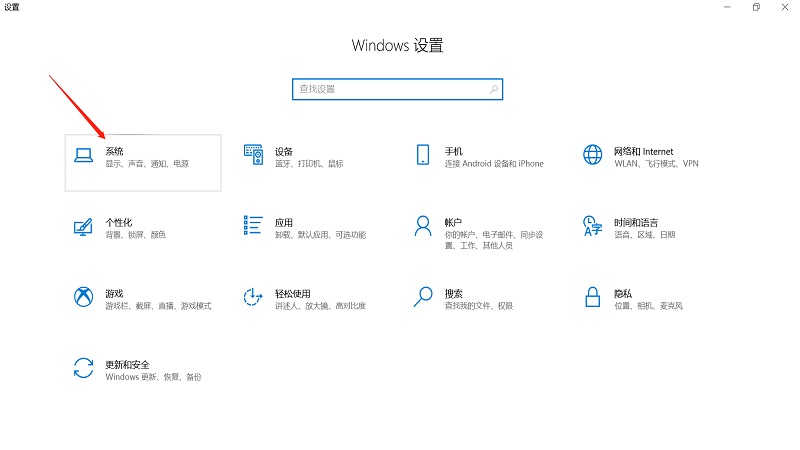
Task: Click the 显示、声音、通知、电源 description text
Action: point(147,163)
